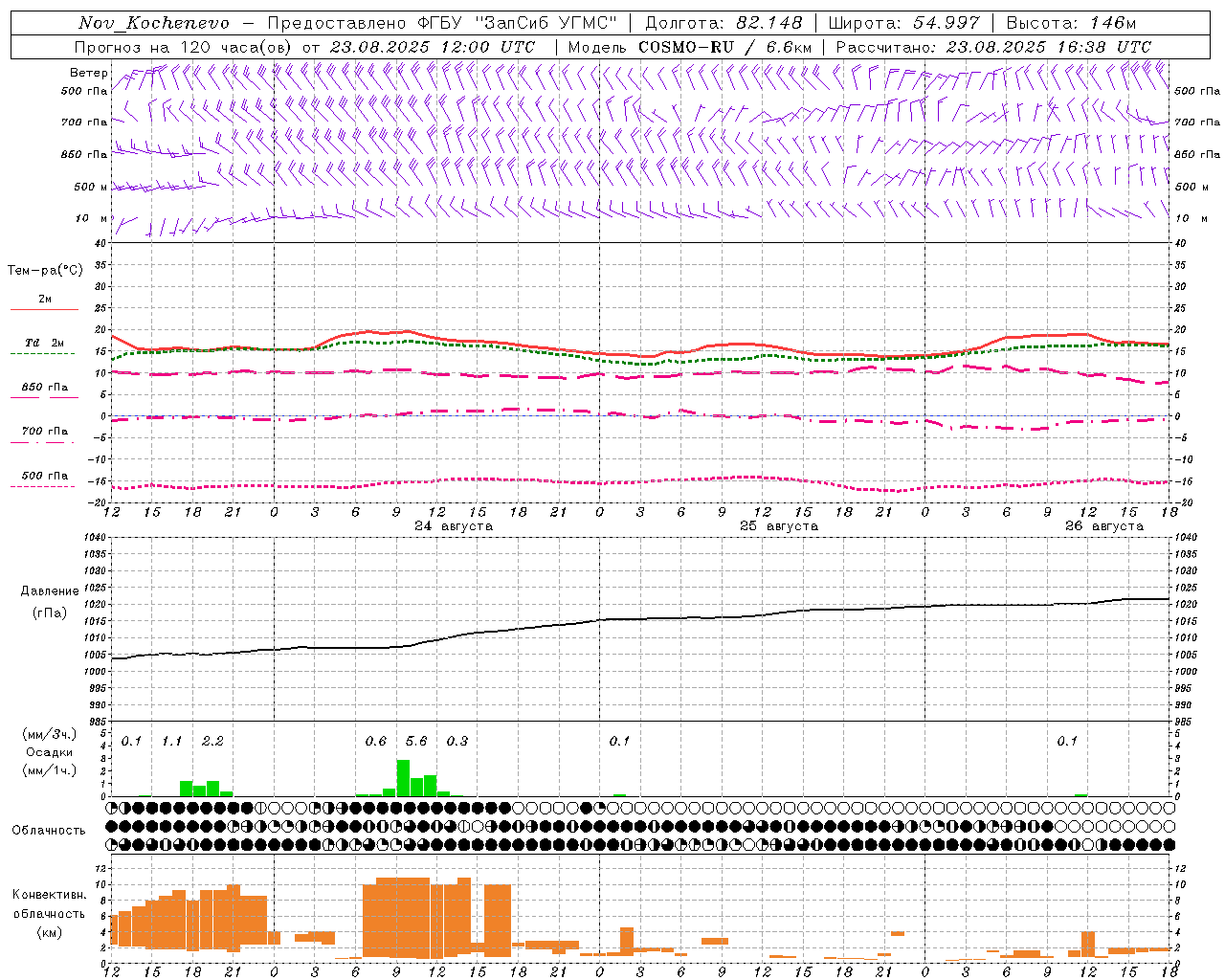
Task: Click the 3-hour precipitation total 5.6
Action: 416,741
